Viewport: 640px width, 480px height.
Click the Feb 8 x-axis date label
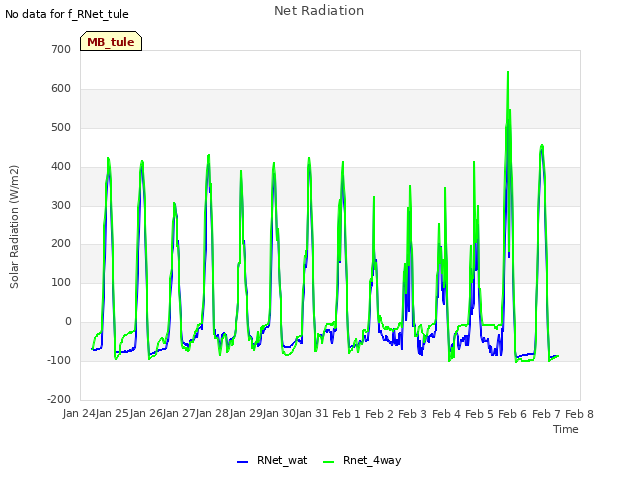[x=579, y=414]
